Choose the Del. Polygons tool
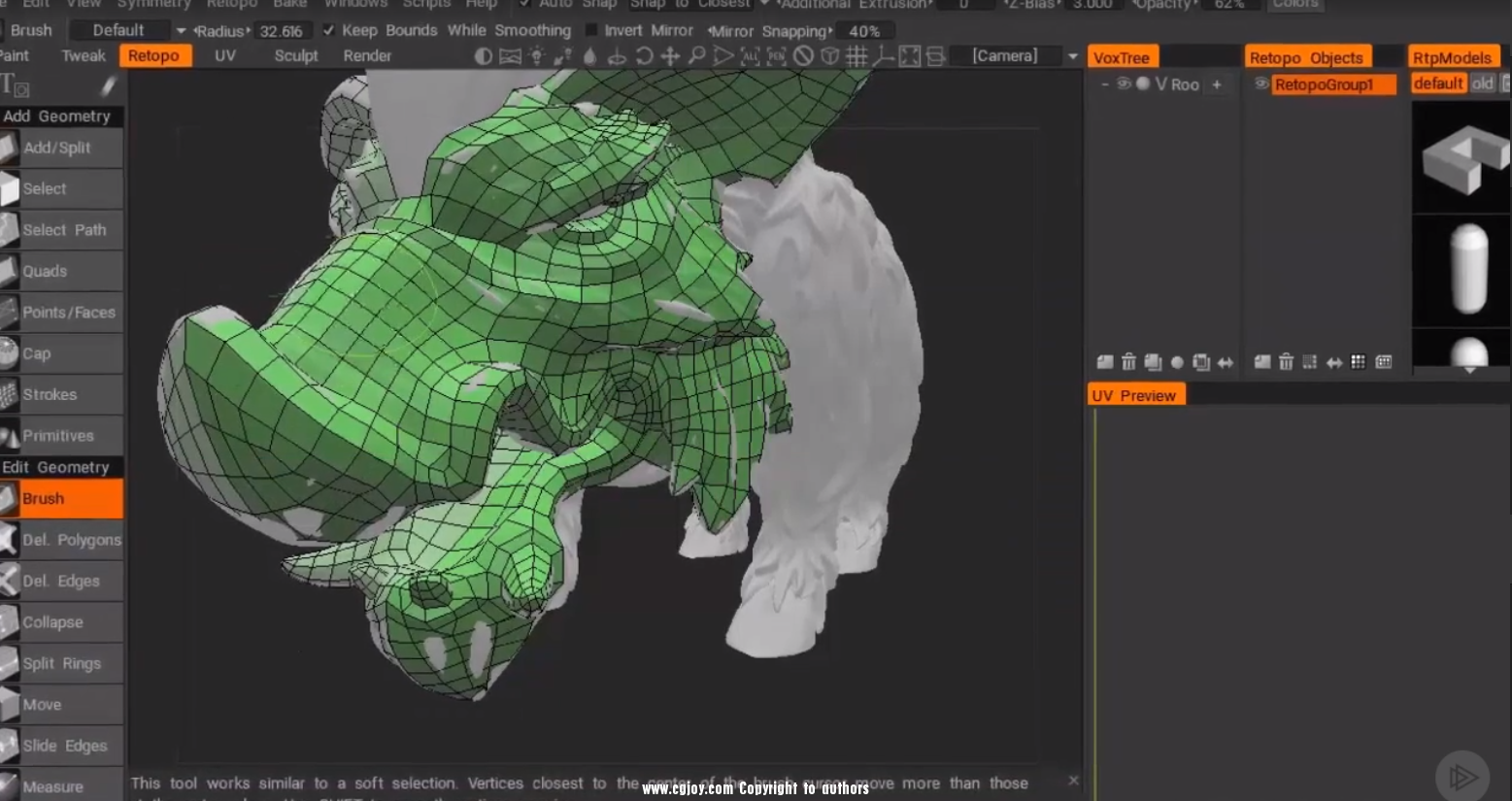Image resolution: width=1512 pixels, height=801 pixels. click(61, 540)
